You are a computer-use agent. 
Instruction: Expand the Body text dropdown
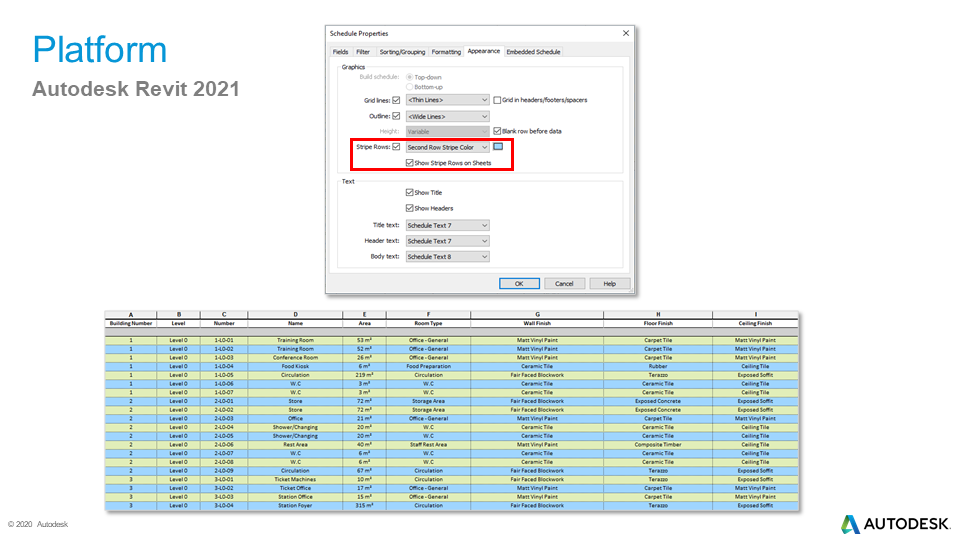pos(447,257)
